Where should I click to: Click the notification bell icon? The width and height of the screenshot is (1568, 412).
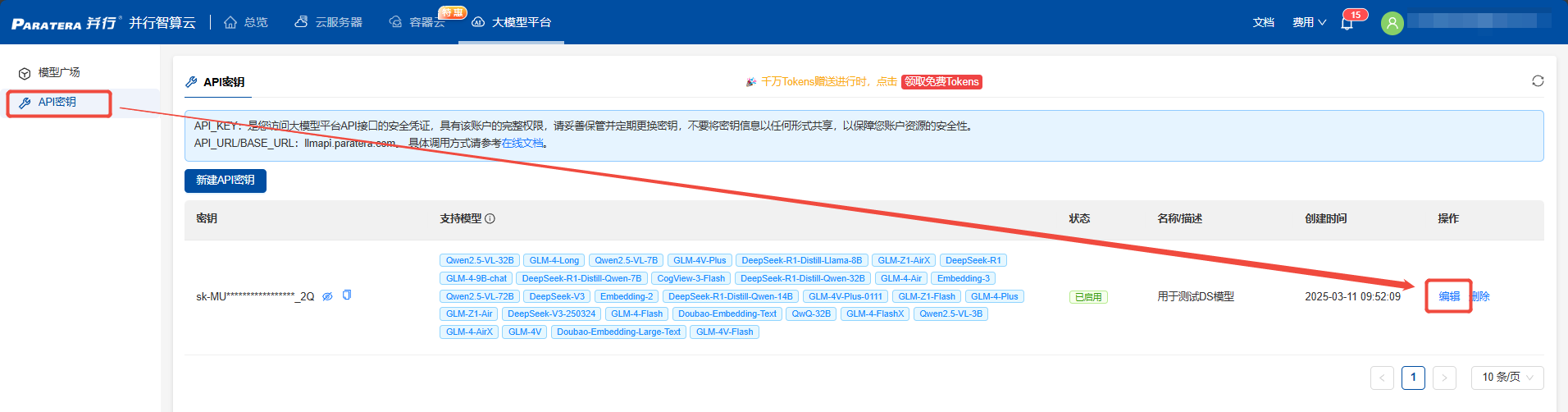point(1347,23)
